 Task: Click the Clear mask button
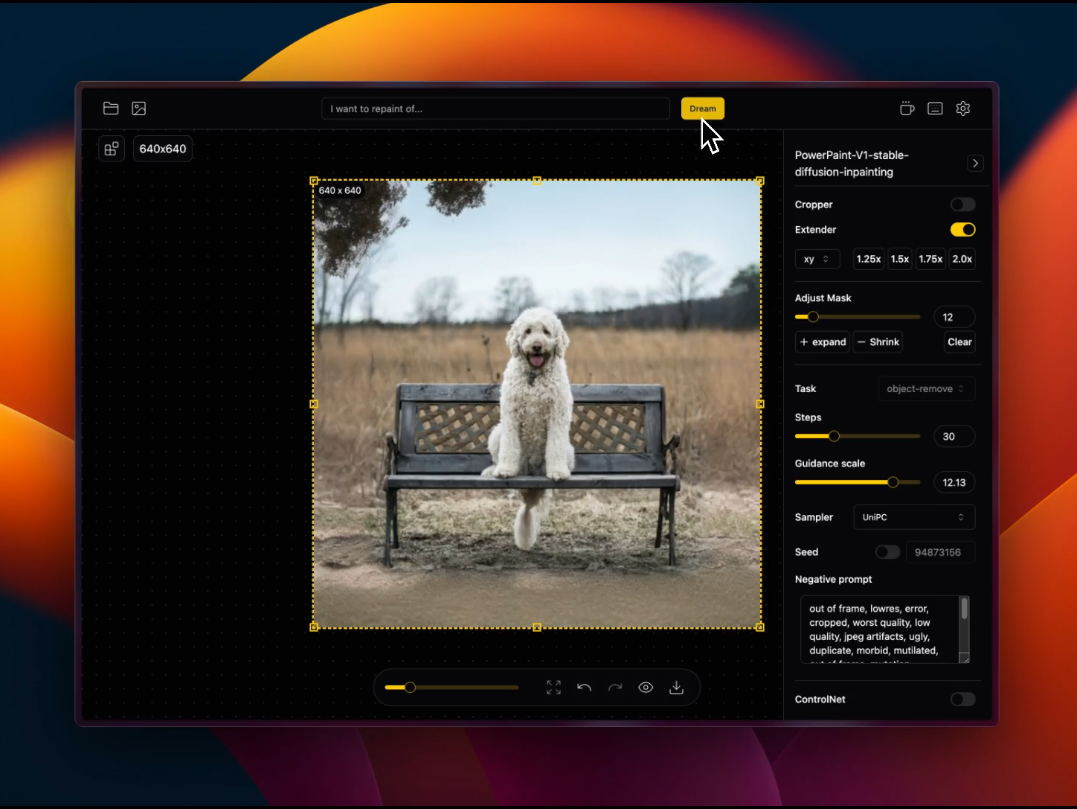[x=960, y=342]
